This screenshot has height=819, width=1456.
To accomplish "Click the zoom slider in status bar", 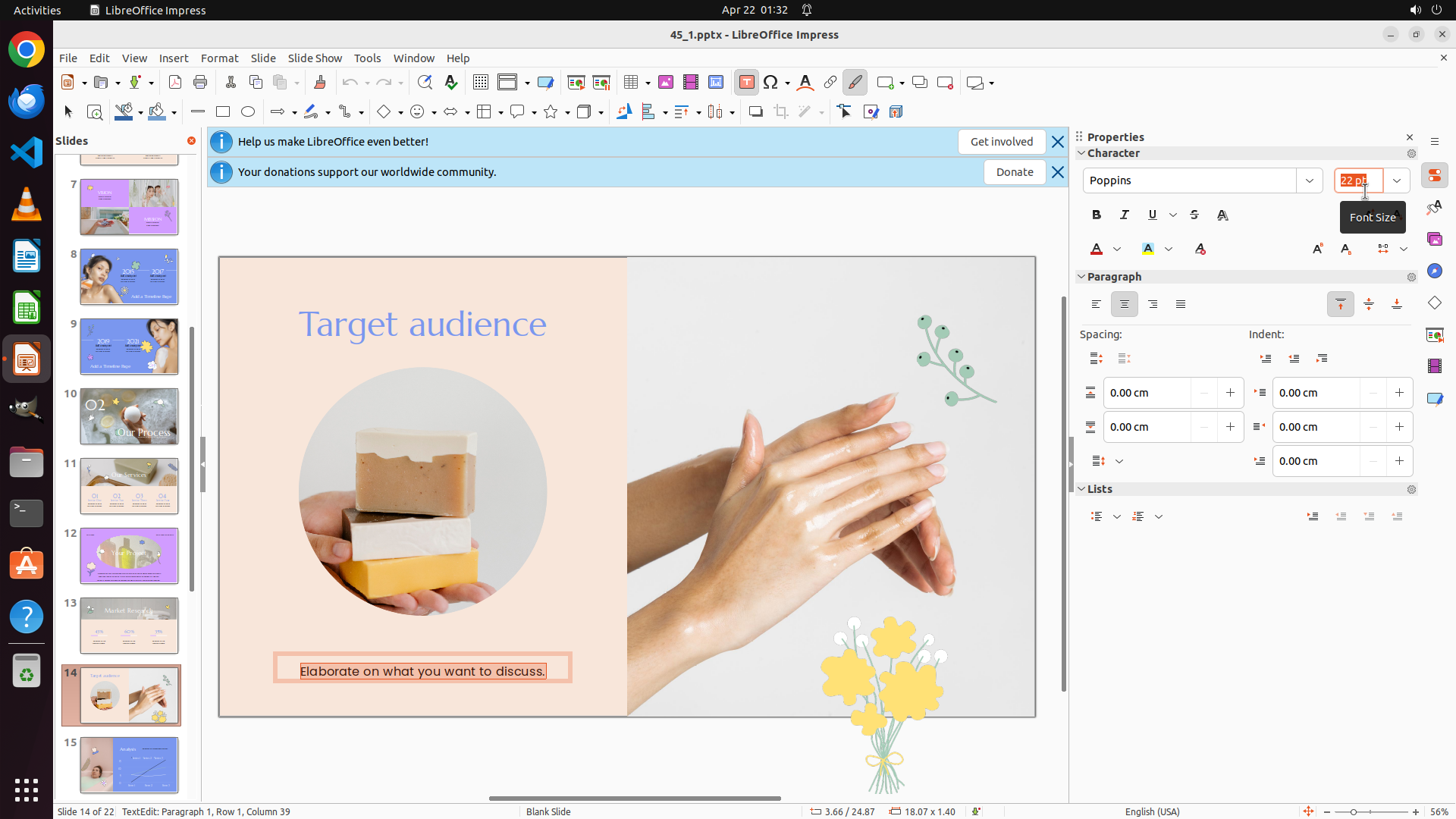I will click(1354, 812).
